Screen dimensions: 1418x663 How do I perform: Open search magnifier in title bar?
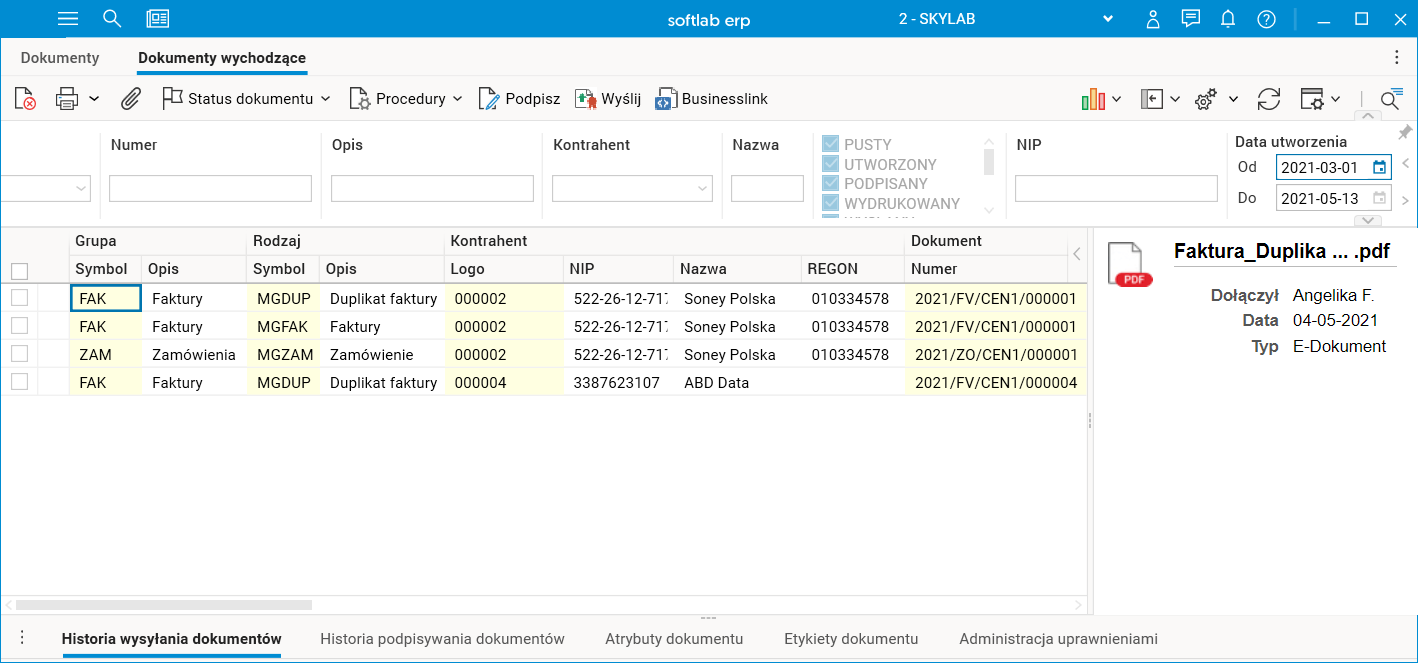point(113,19)
